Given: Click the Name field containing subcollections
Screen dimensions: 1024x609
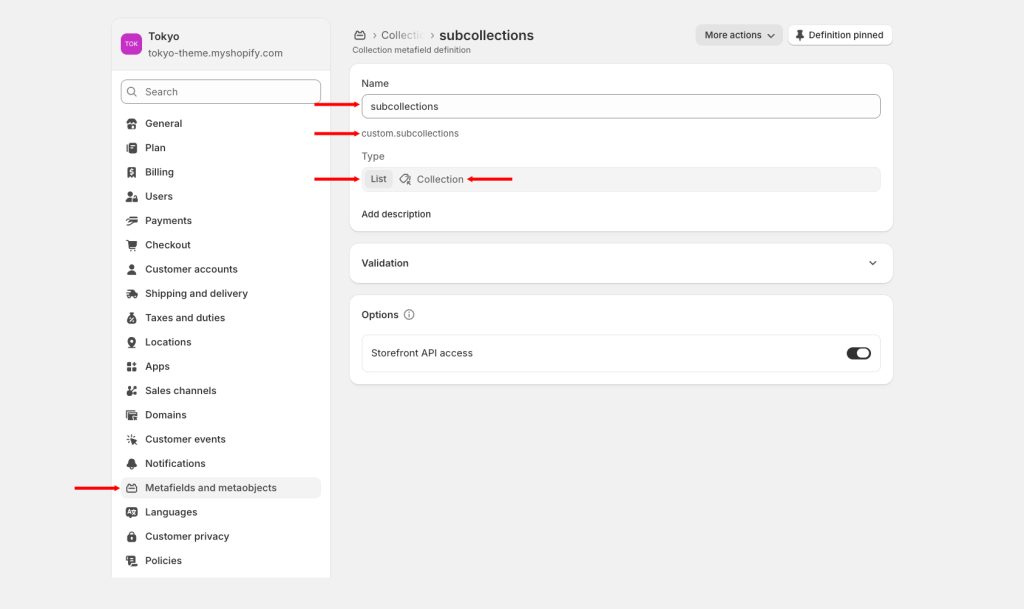Looking at the screenshot, I should tap(620, 106).
